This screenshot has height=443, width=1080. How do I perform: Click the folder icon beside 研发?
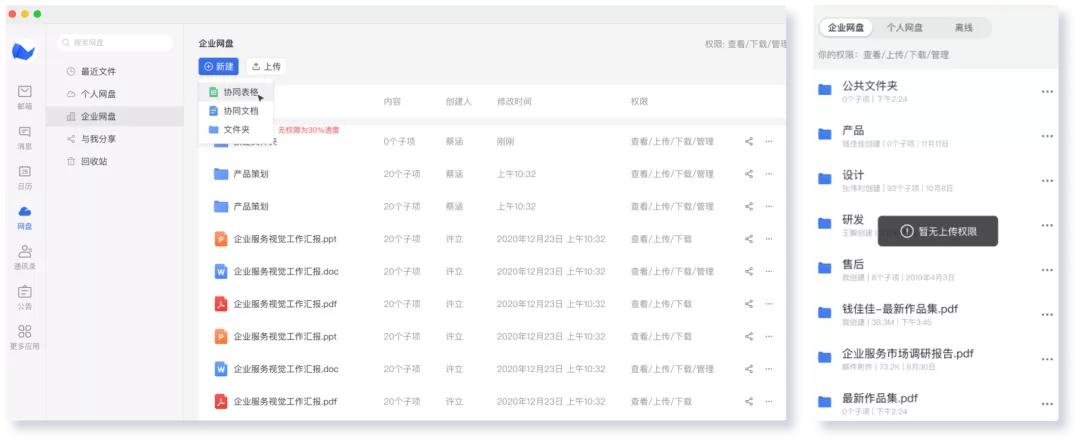[824, 223]
